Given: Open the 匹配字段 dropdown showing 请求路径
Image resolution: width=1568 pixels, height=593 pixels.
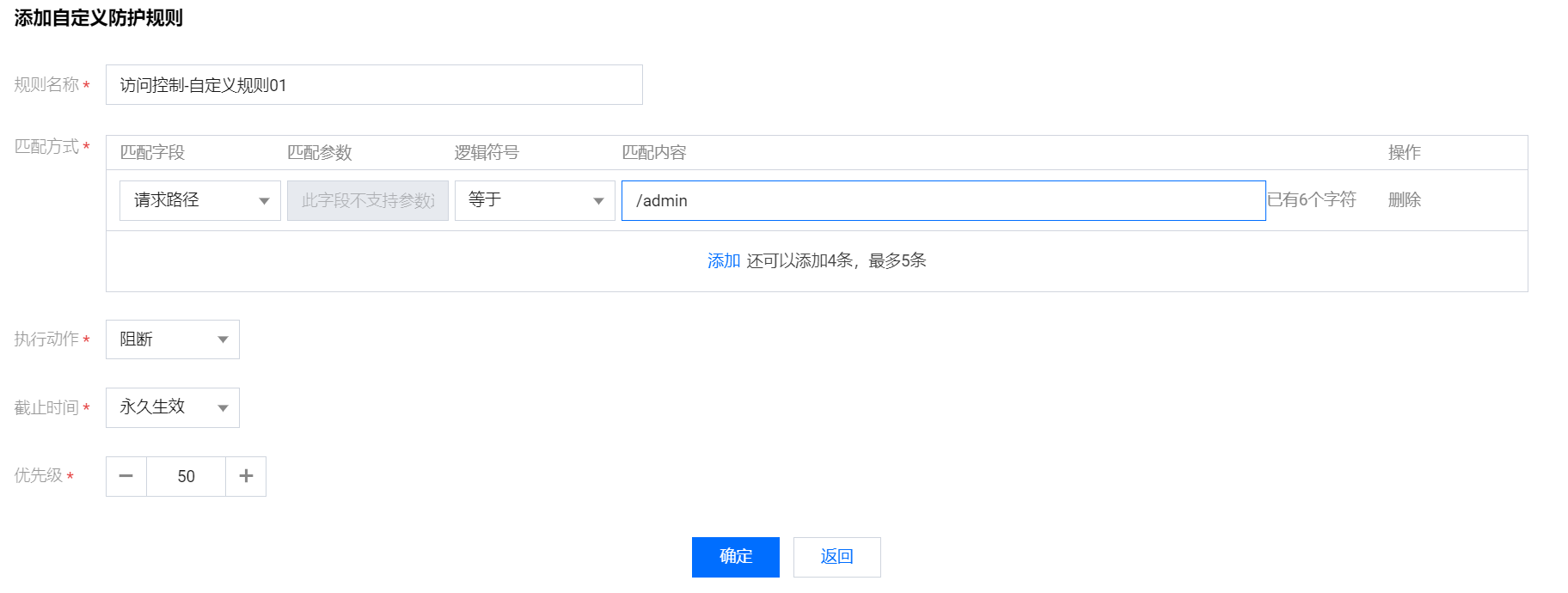Looking at the screenshot, I should 189,200.
